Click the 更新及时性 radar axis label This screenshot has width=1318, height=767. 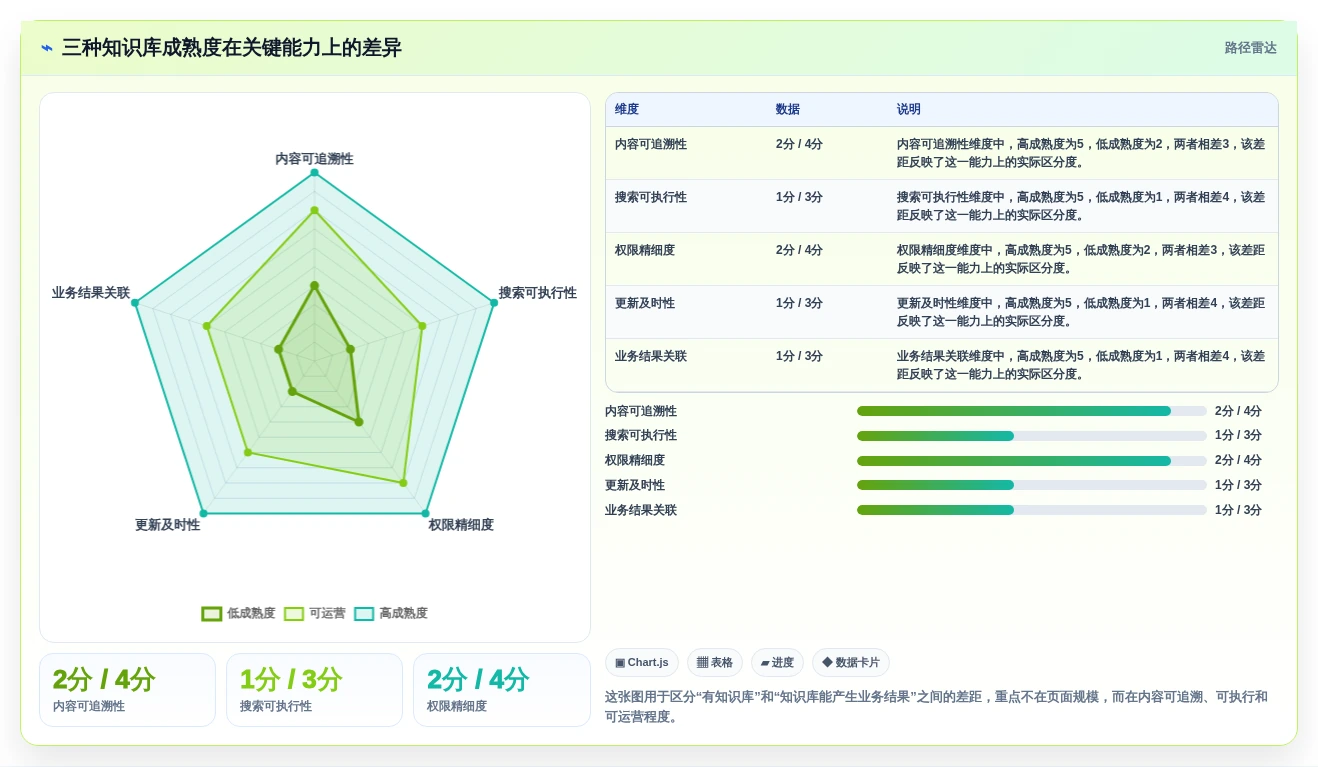click(168, 525)
